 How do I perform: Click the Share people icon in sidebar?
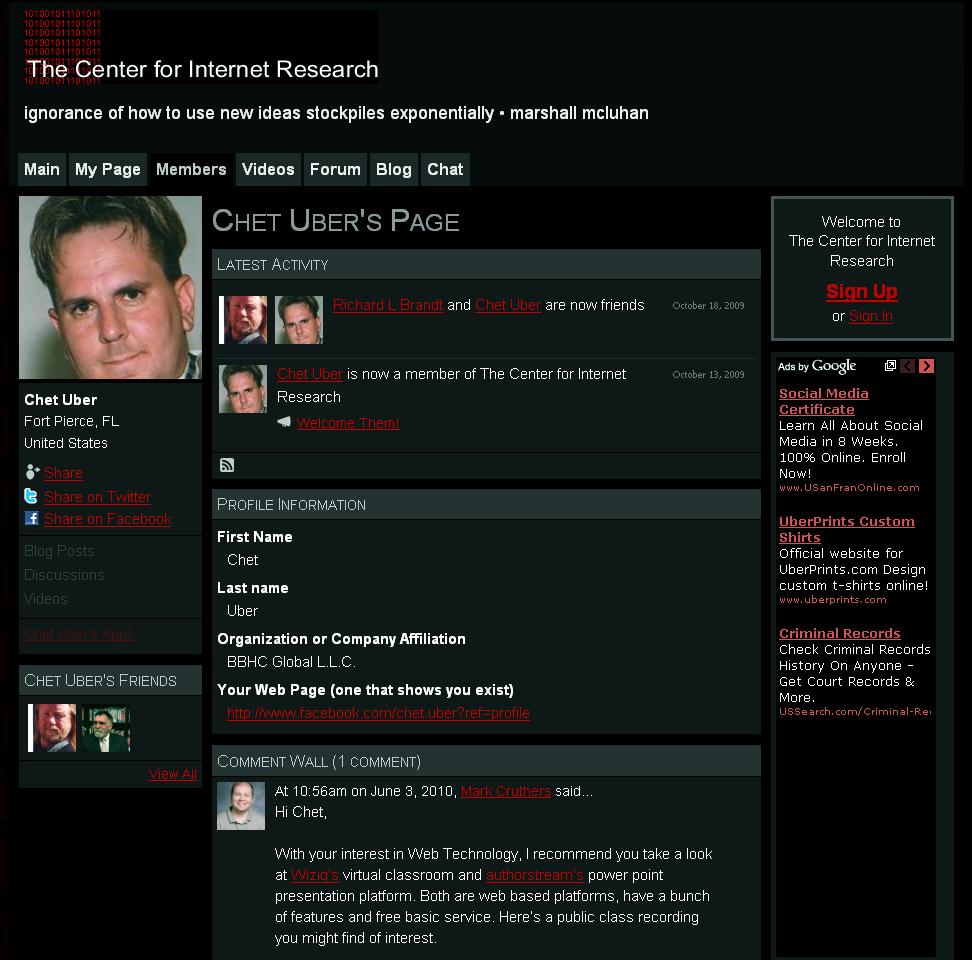pyautogui.click(x=32, y=472)
